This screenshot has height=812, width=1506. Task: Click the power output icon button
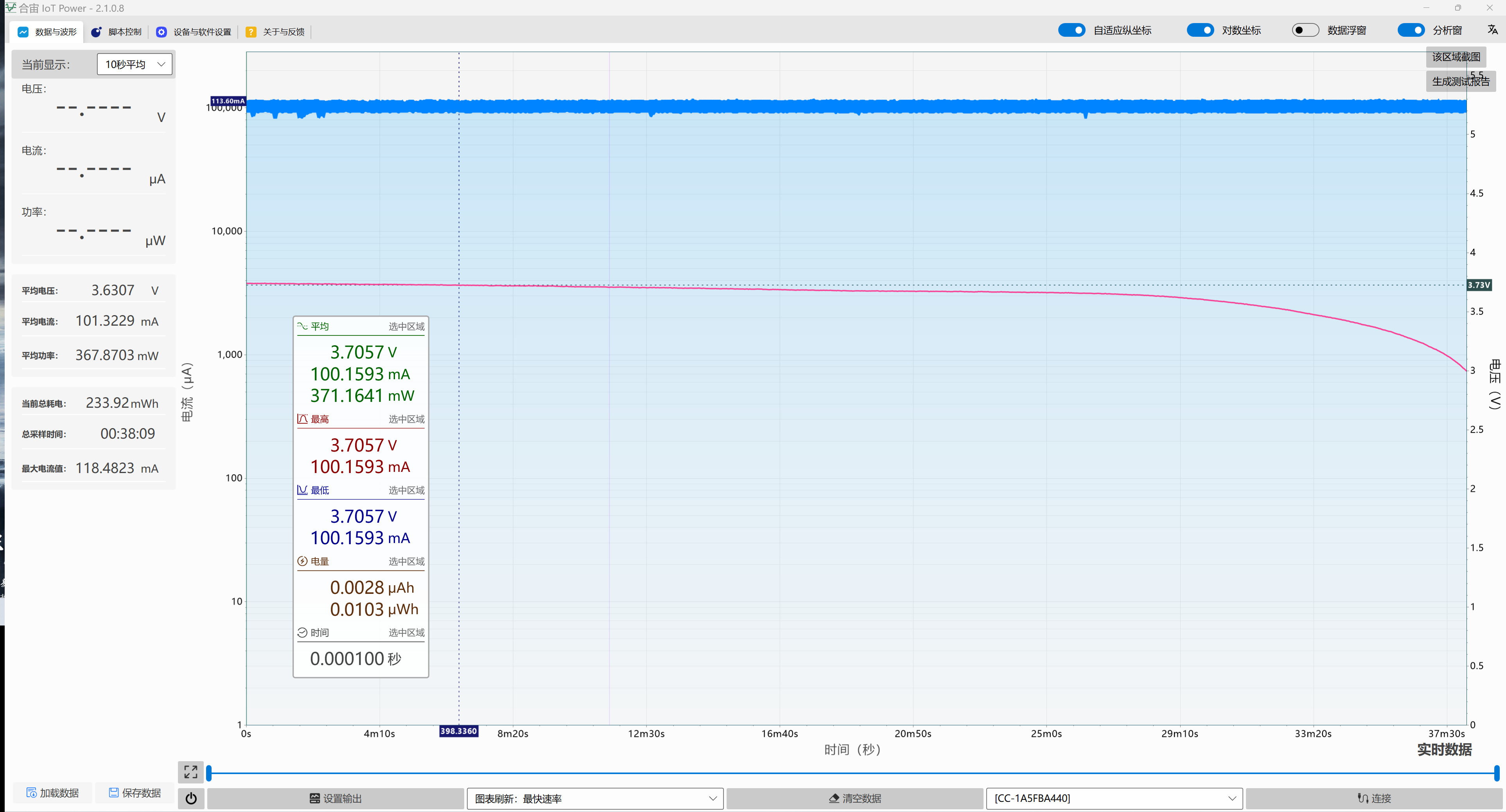pyautogui.click(x=191, y=798)
